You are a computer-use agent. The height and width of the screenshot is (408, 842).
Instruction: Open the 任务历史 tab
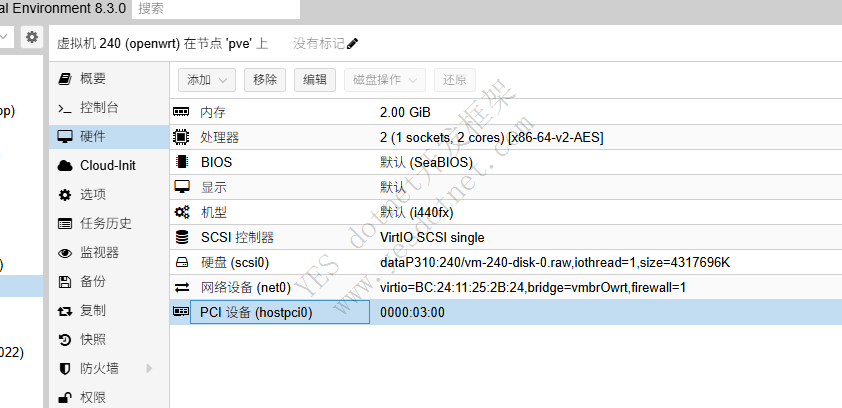(x=109, y=224)
